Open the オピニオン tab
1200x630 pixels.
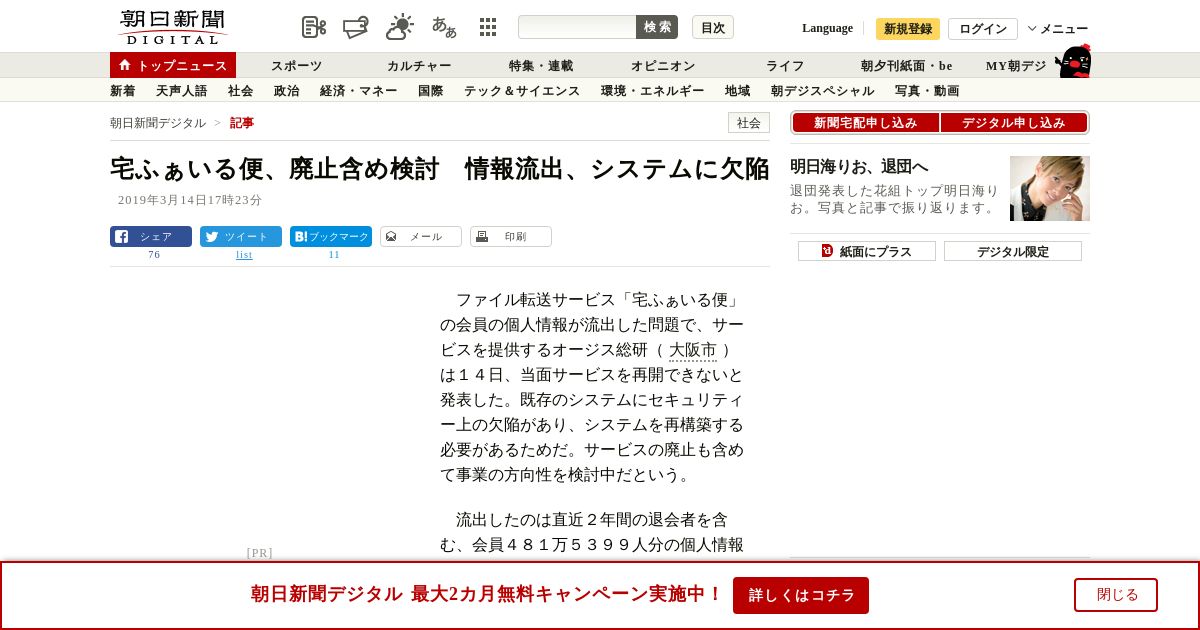pyautogui.click(x=663, y=65)
